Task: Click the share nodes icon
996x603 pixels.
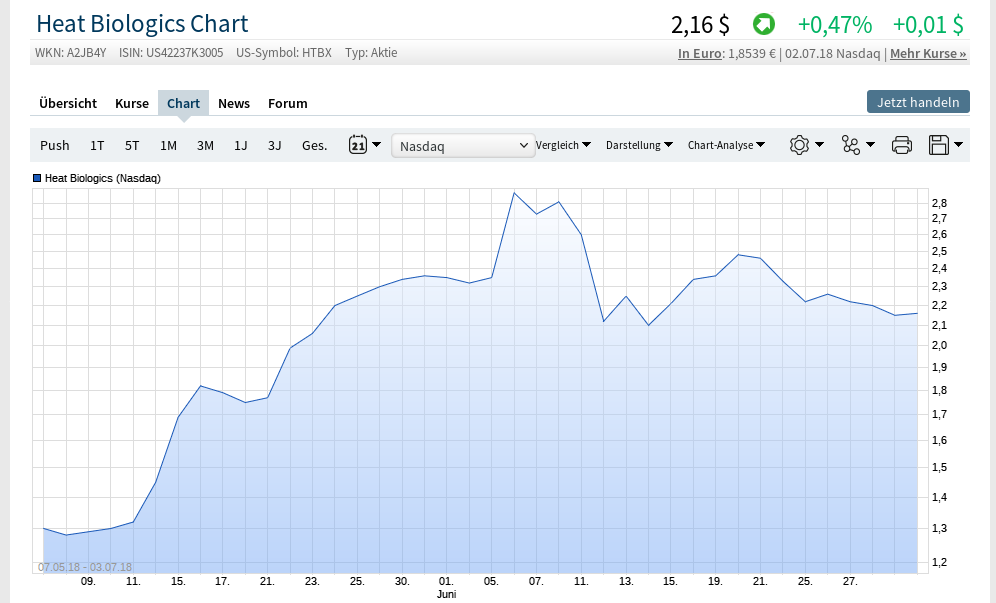Action: tap(851, 145)
